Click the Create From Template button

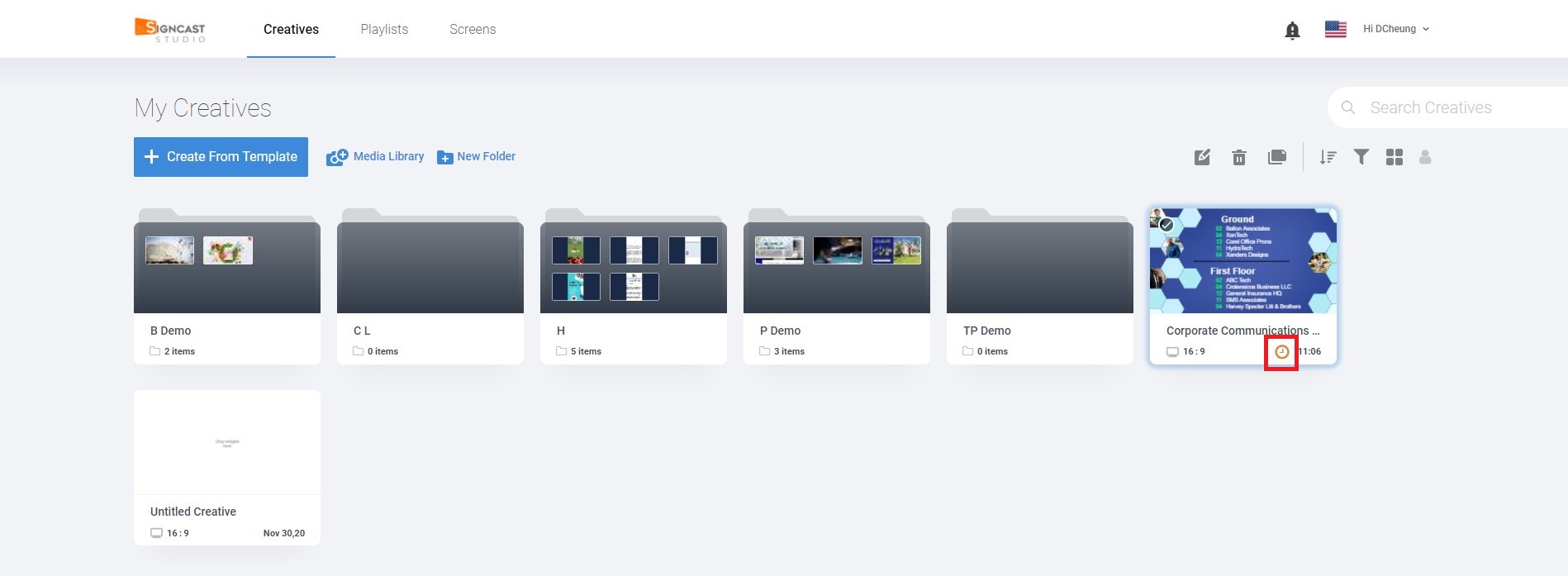pos(221,157)
